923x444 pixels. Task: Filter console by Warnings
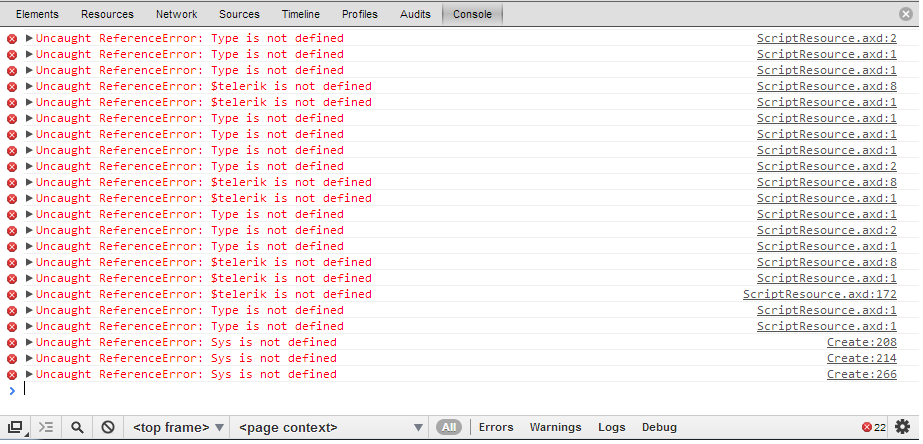tap(556, 427)
